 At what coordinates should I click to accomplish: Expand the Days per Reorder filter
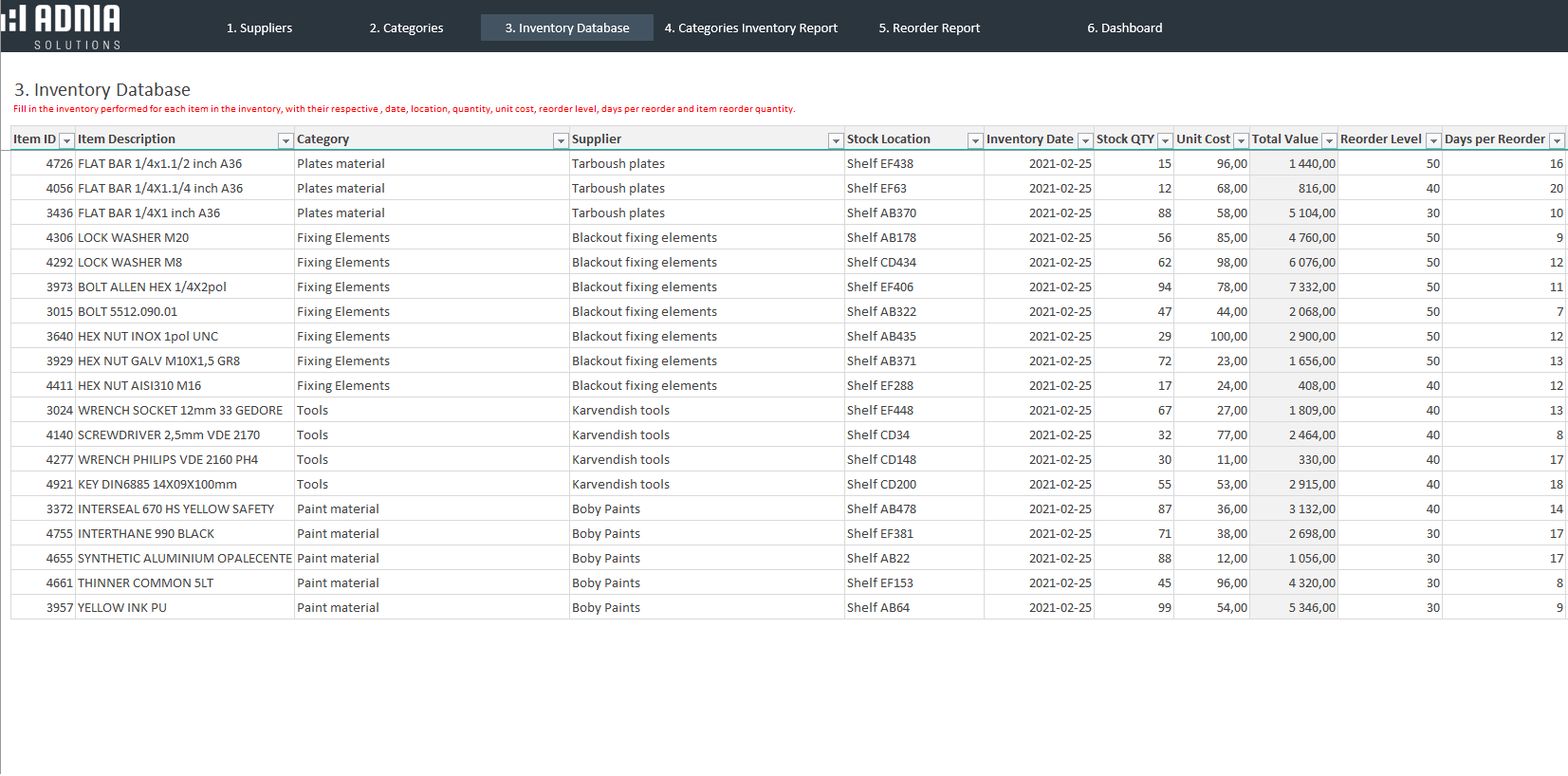[1557, 140]
